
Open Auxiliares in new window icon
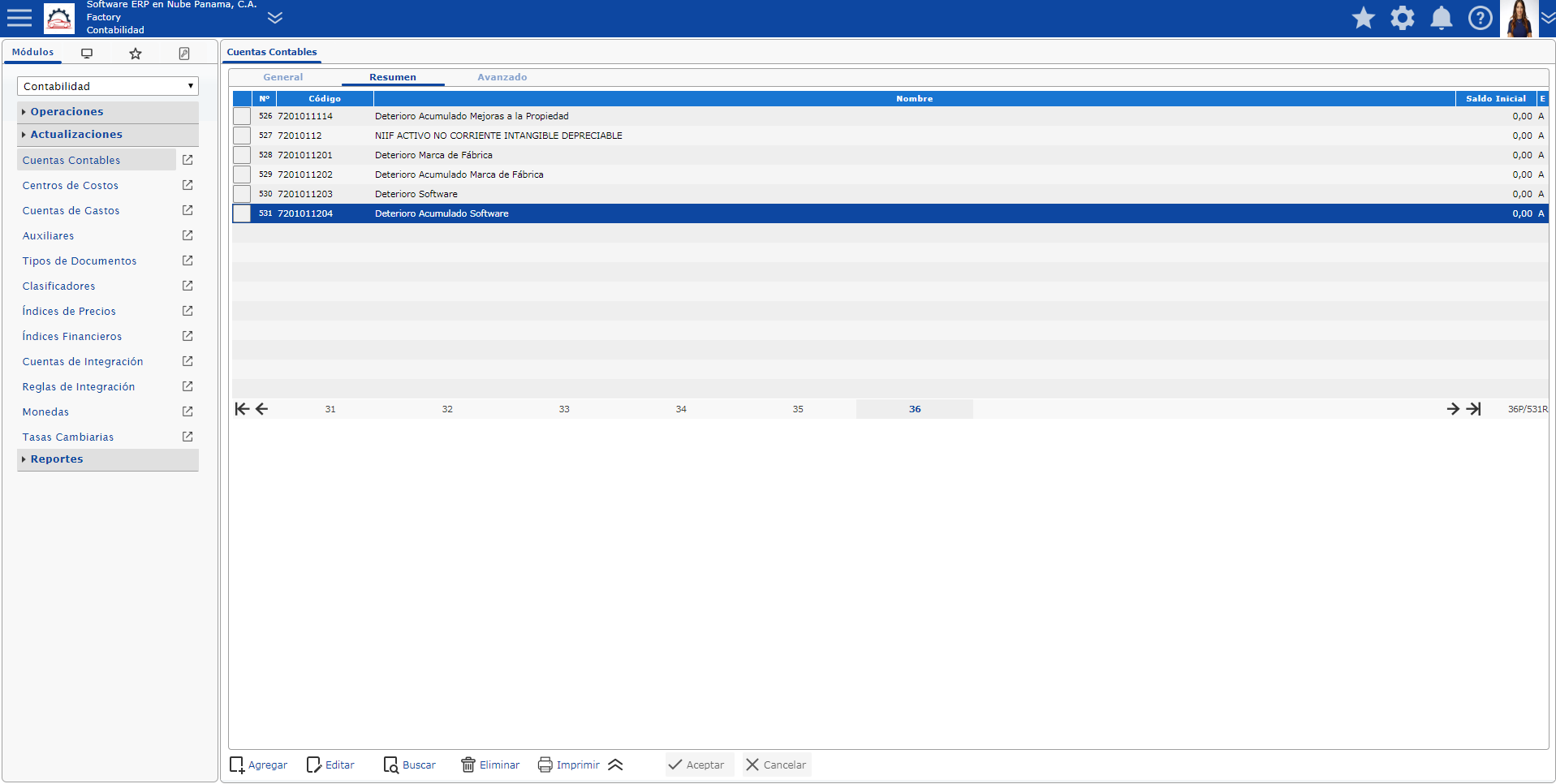[187, 235]
